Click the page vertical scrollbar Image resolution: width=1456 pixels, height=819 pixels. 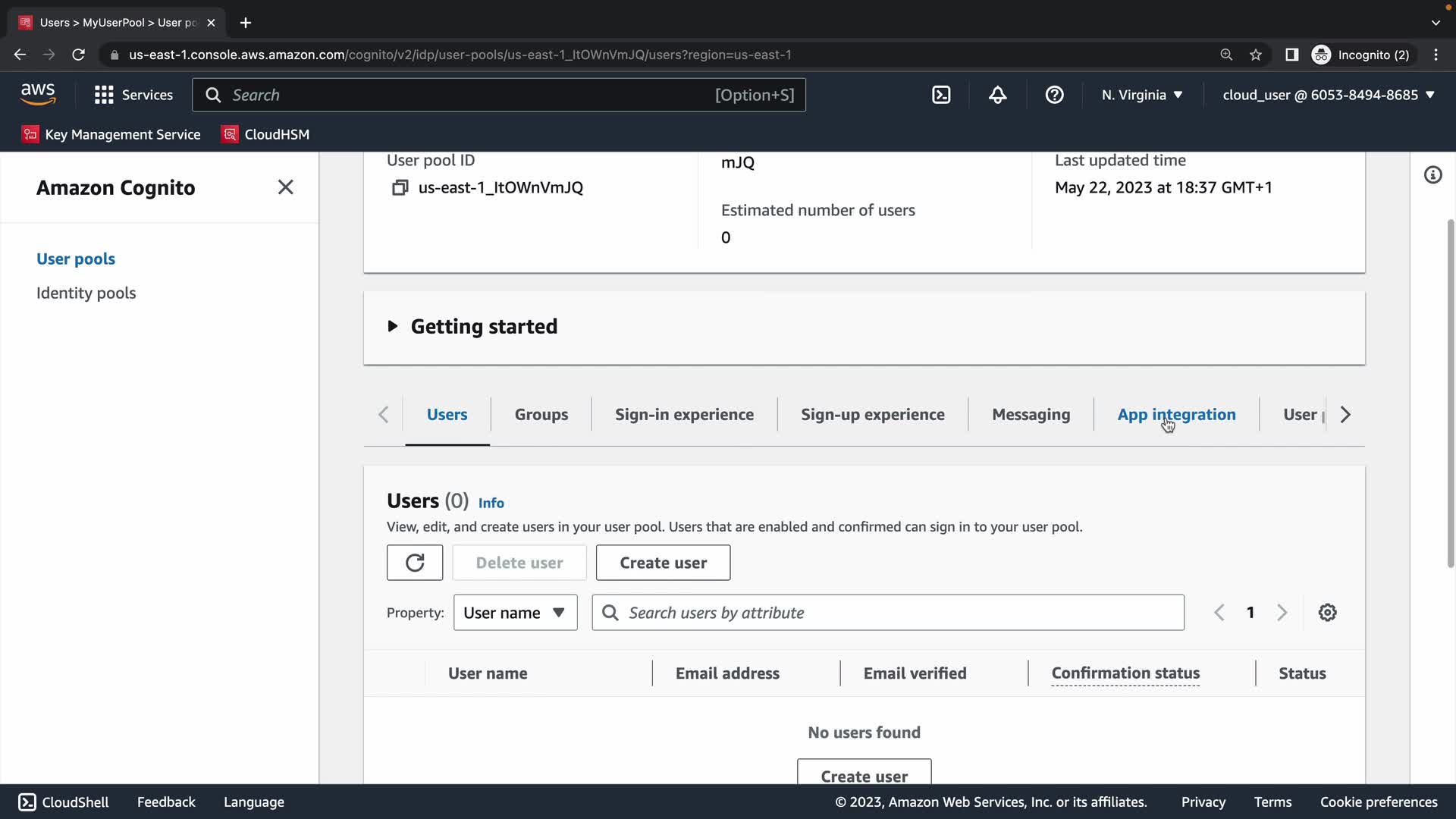(x=1450, y=394)
